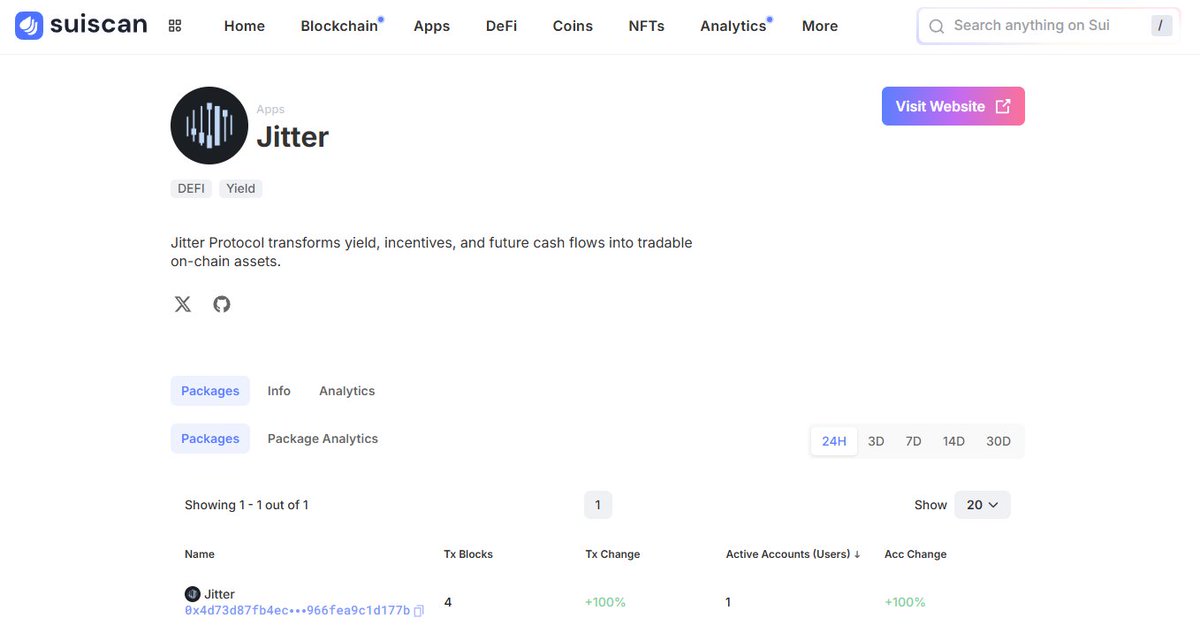
Task: Click the Tx Blocks column header
Action: pos(468,554)
